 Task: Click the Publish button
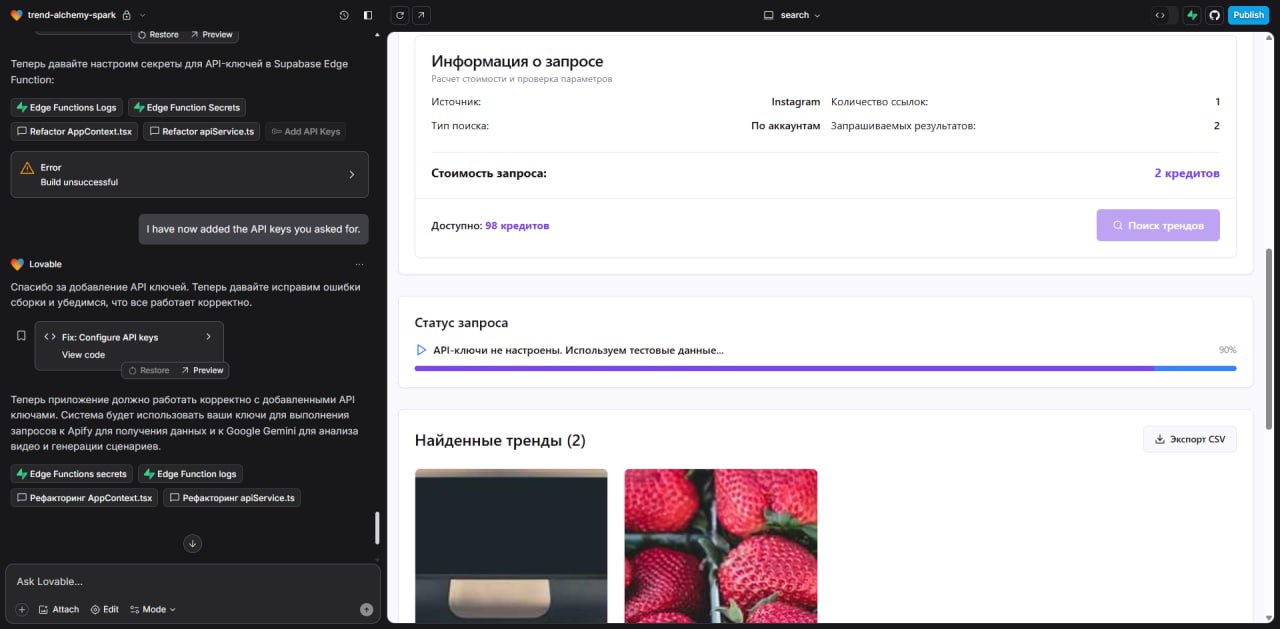click(1248, 14)
